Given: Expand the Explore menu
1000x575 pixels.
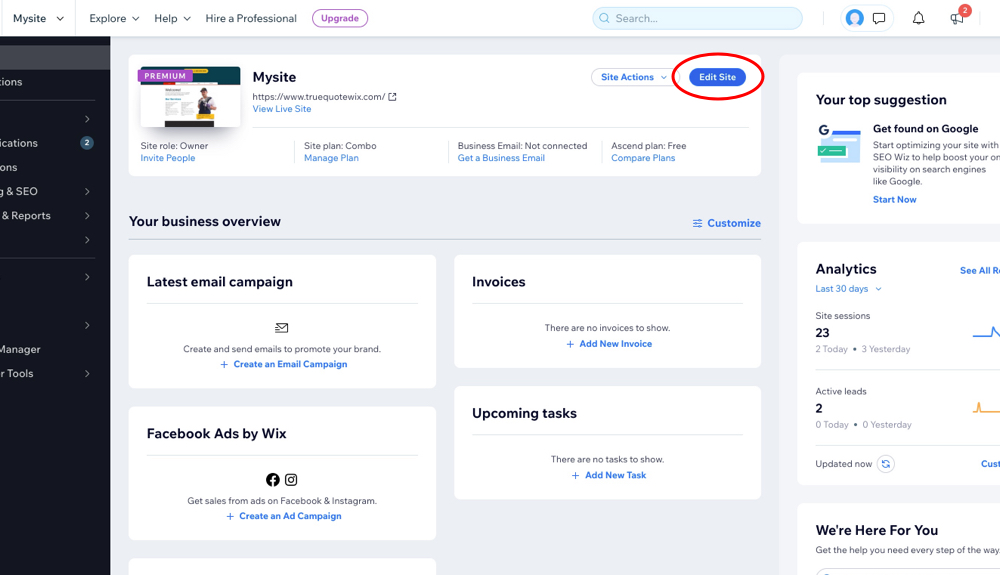Looking at the screenshot, I should (114, 18).
